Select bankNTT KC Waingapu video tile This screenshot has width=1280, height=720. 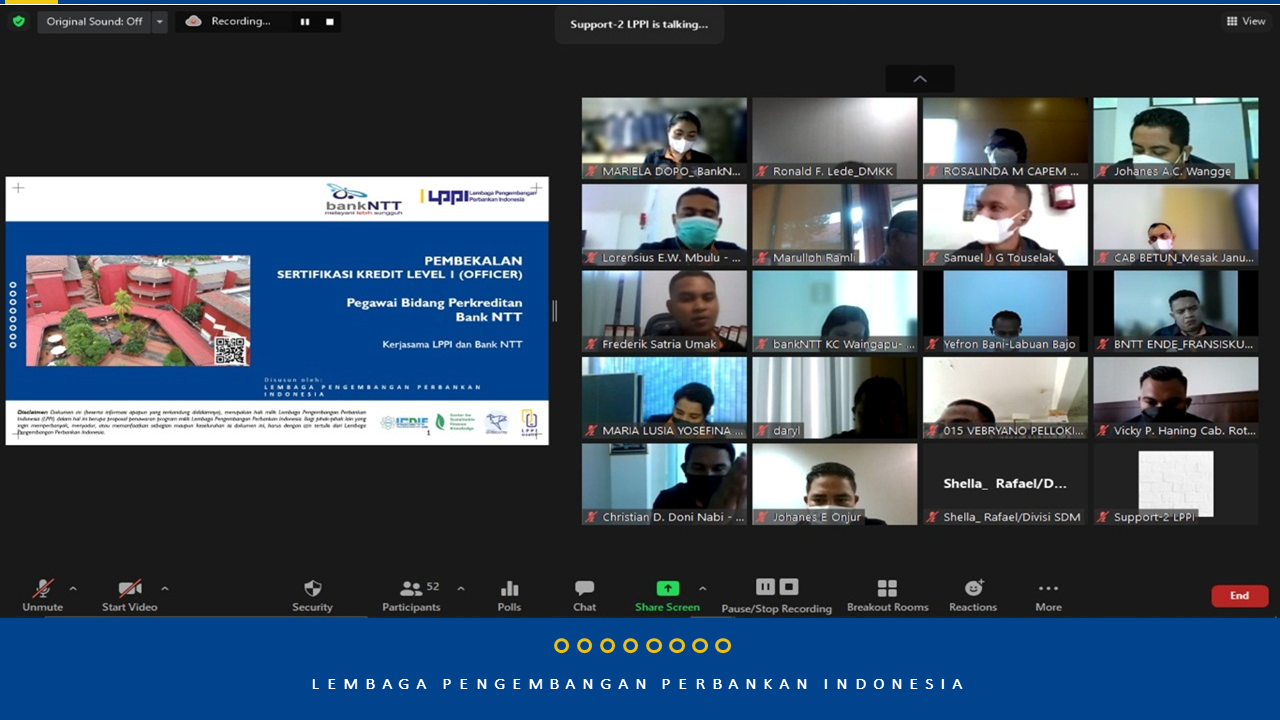coord(835,312)
